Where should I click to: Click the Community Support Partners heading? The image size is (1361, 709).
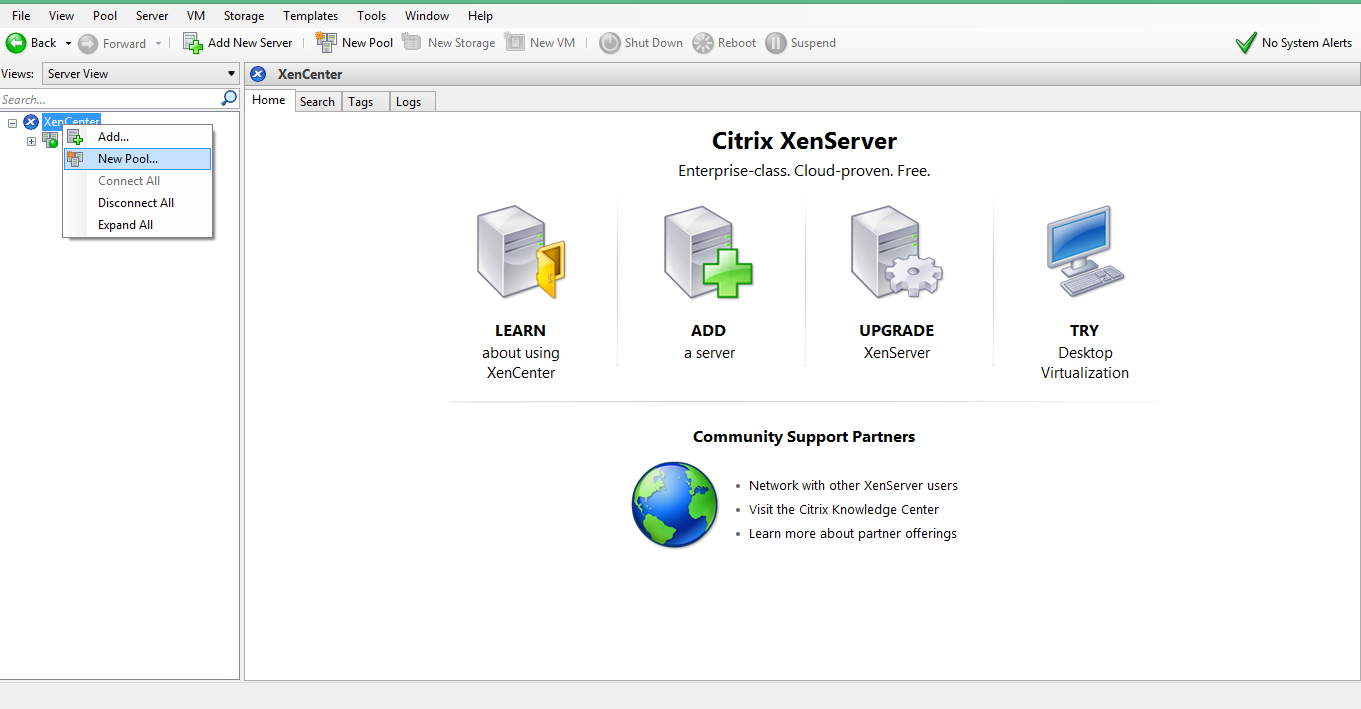[804, 437]
